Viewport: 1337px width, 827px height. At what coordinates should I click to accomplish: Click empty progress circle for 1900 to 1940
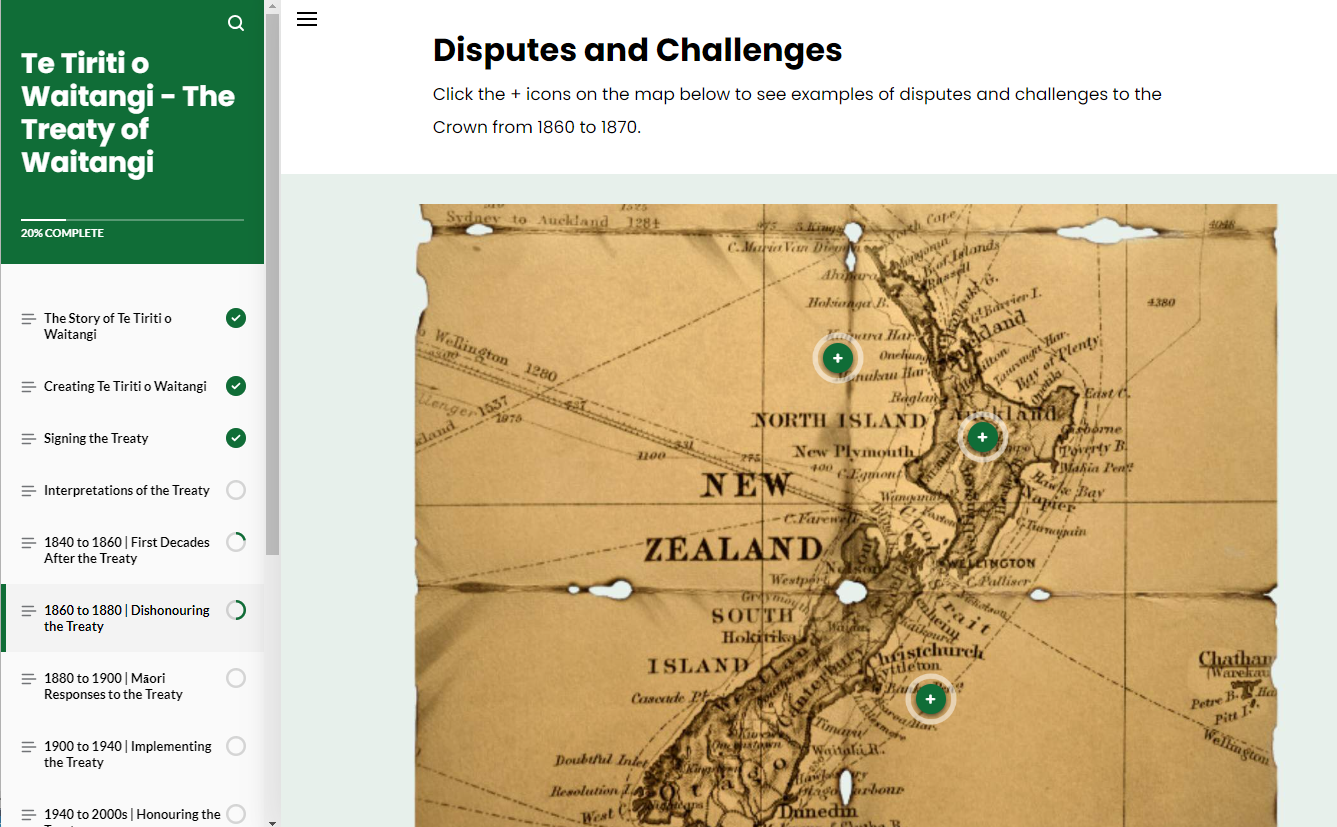tap(236, 746)
